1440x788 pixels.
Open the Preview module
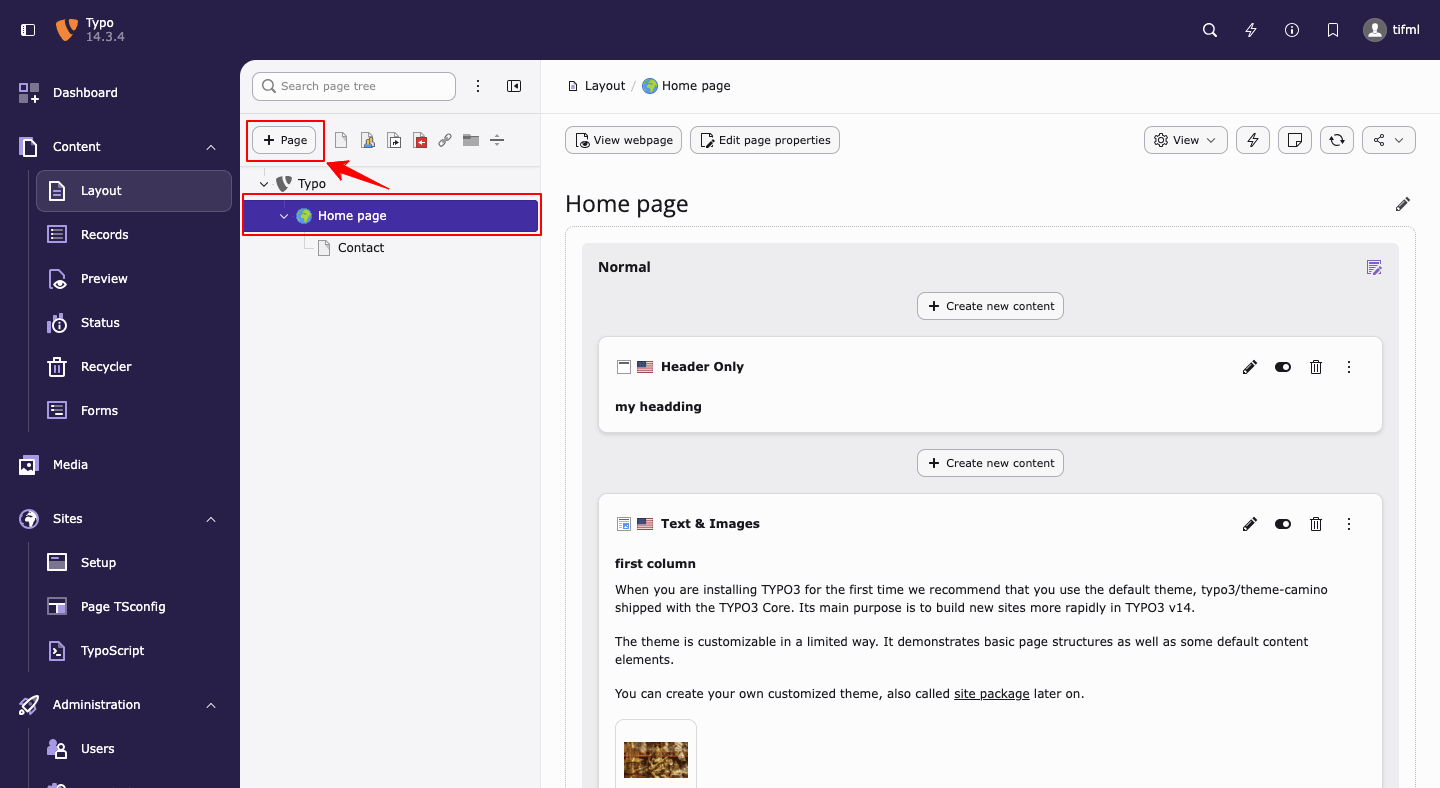tap(134, 279)
